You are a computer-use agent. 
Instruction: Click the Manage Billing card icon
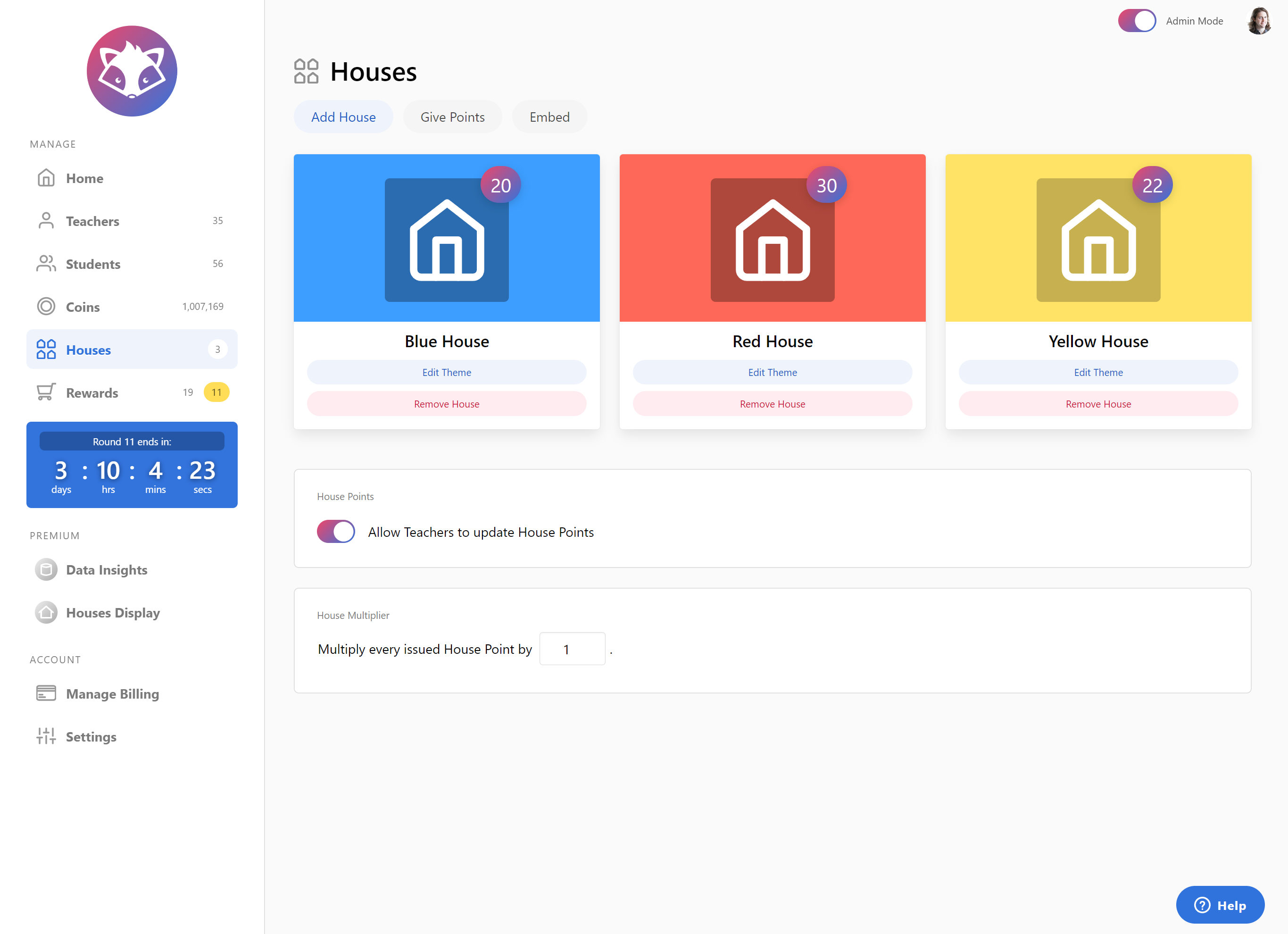point(46,694)
